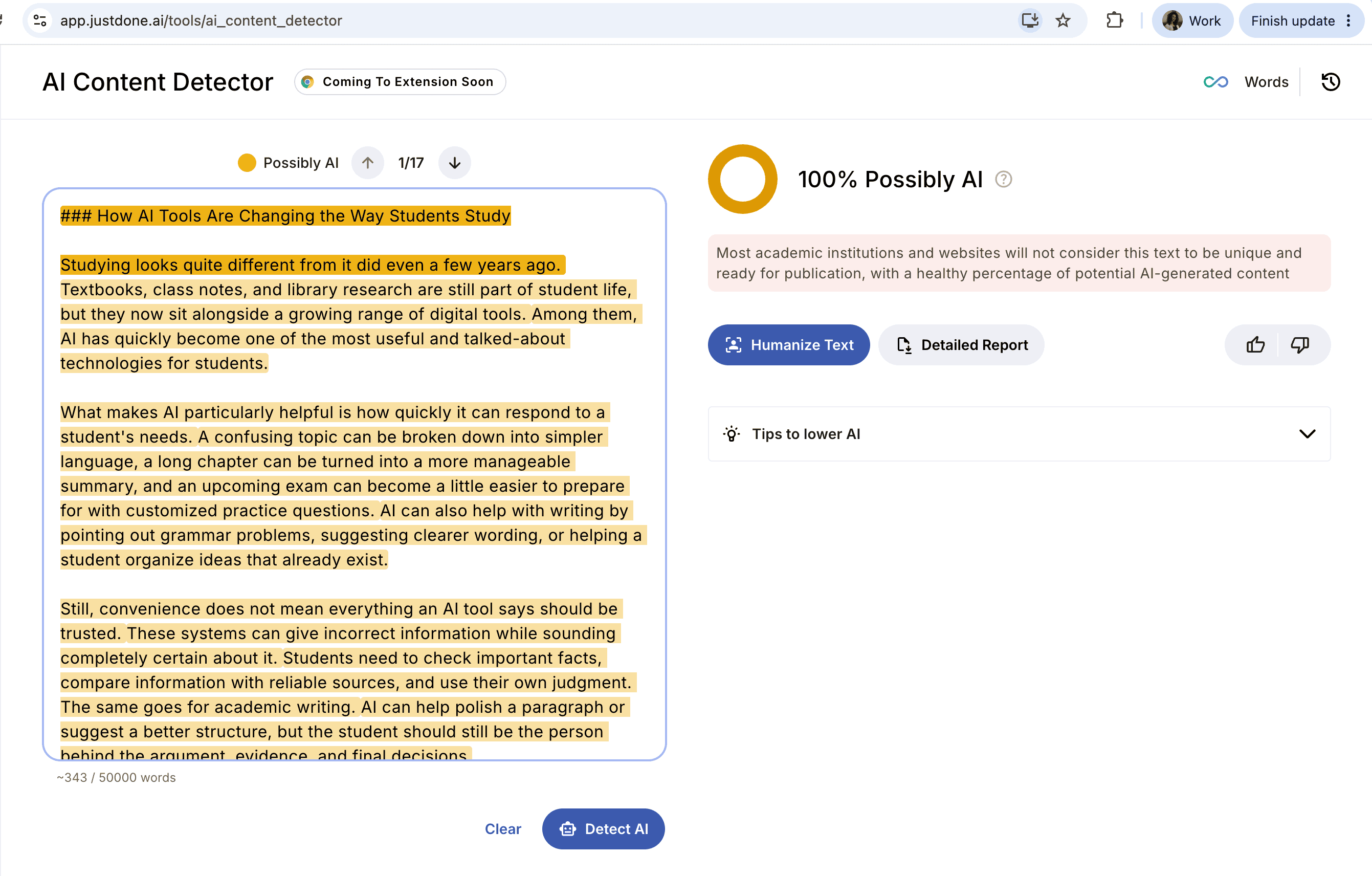Click the 100% Possibly AI ring chart

click(x=742, y=179)
